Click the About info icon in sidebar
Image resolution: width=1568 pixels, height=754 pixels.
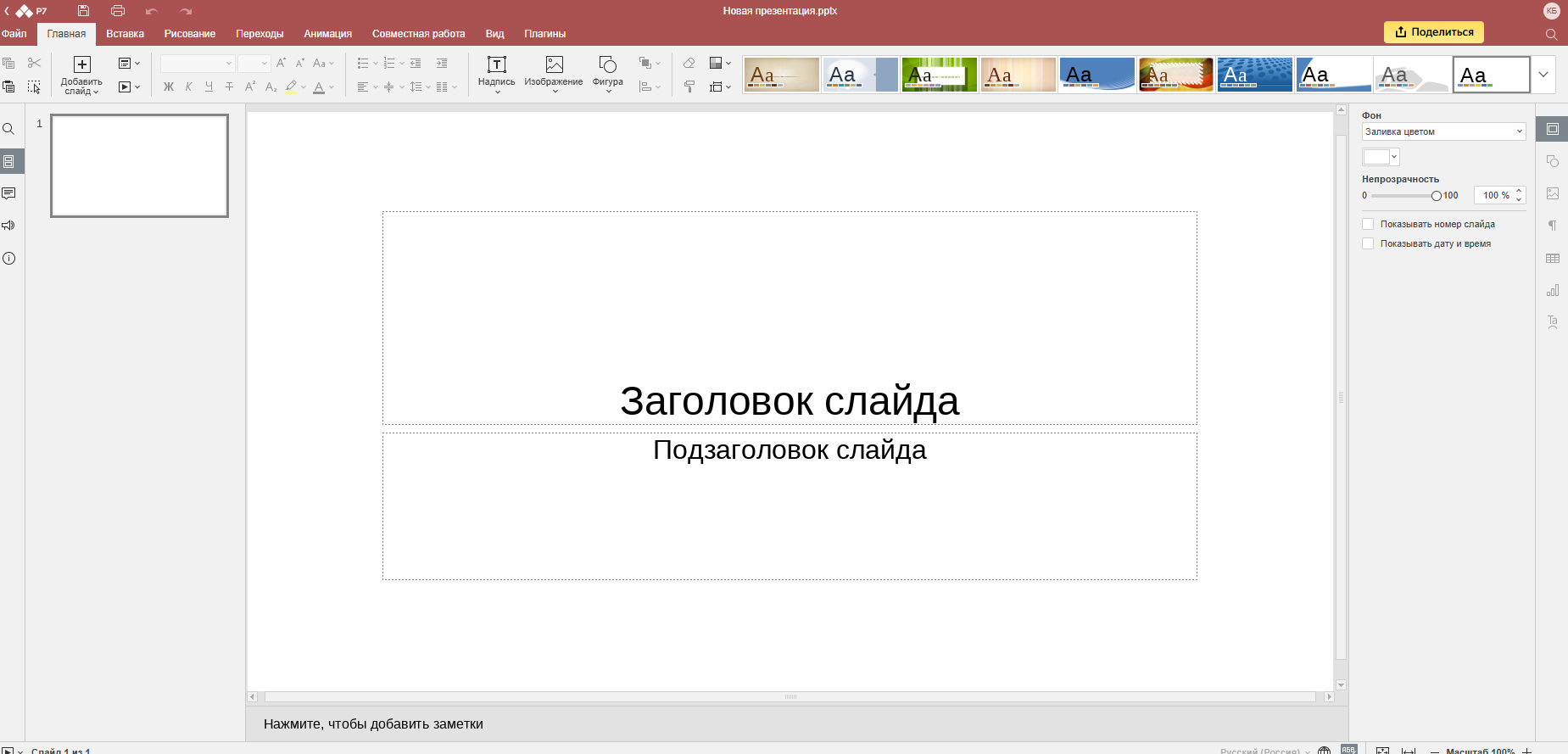pyautogui.click(x=8, y=259)
